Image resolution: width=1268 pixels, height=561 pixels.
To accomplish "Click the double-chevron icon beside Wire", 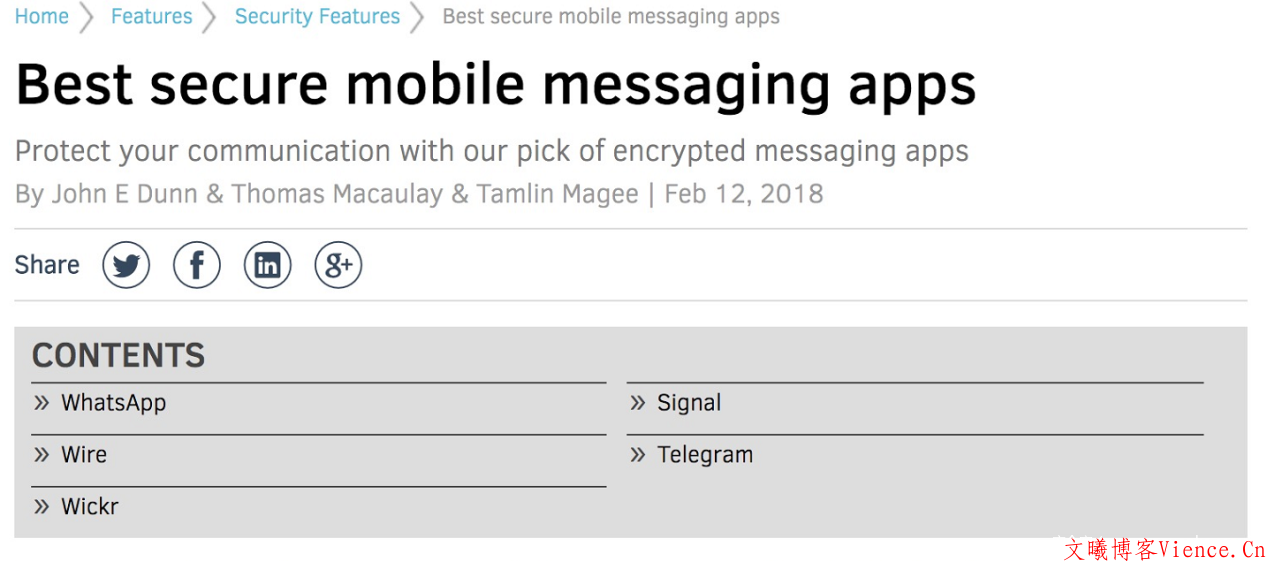I will tap(41, 455).
